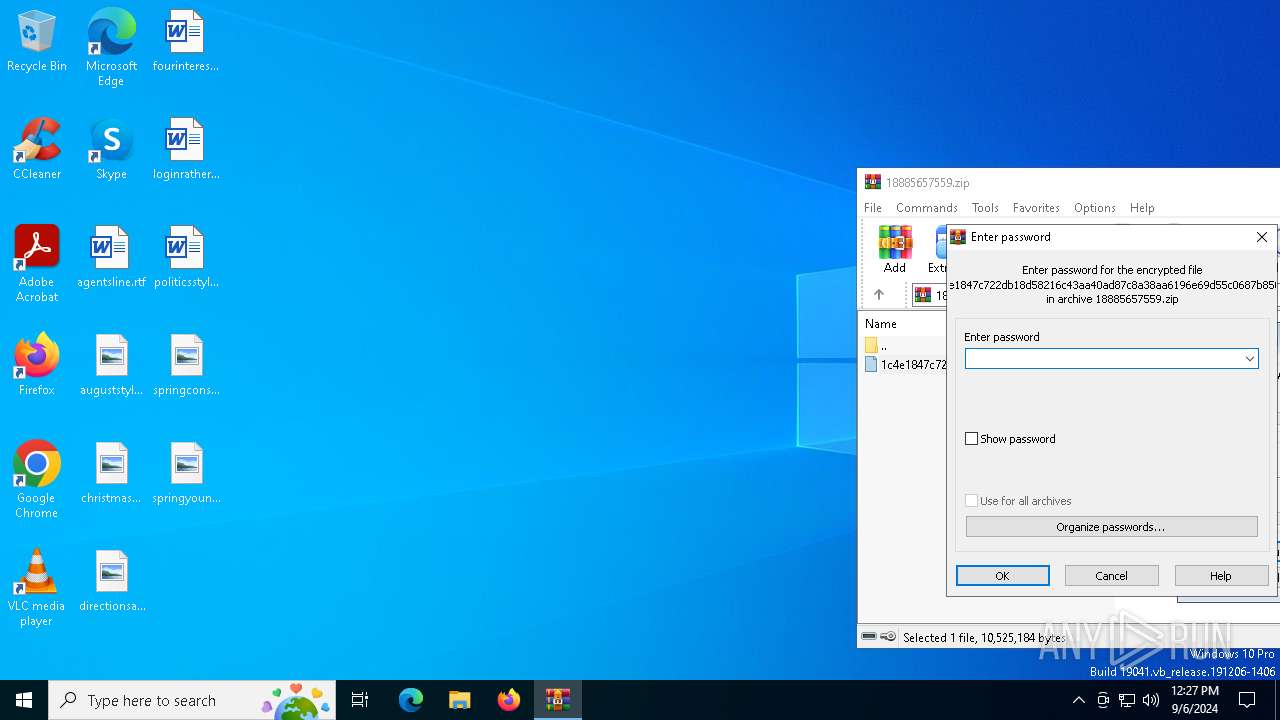This screenshot has width=1280, height=720.
Task: Open the notification center
Action: point(1247,700)
